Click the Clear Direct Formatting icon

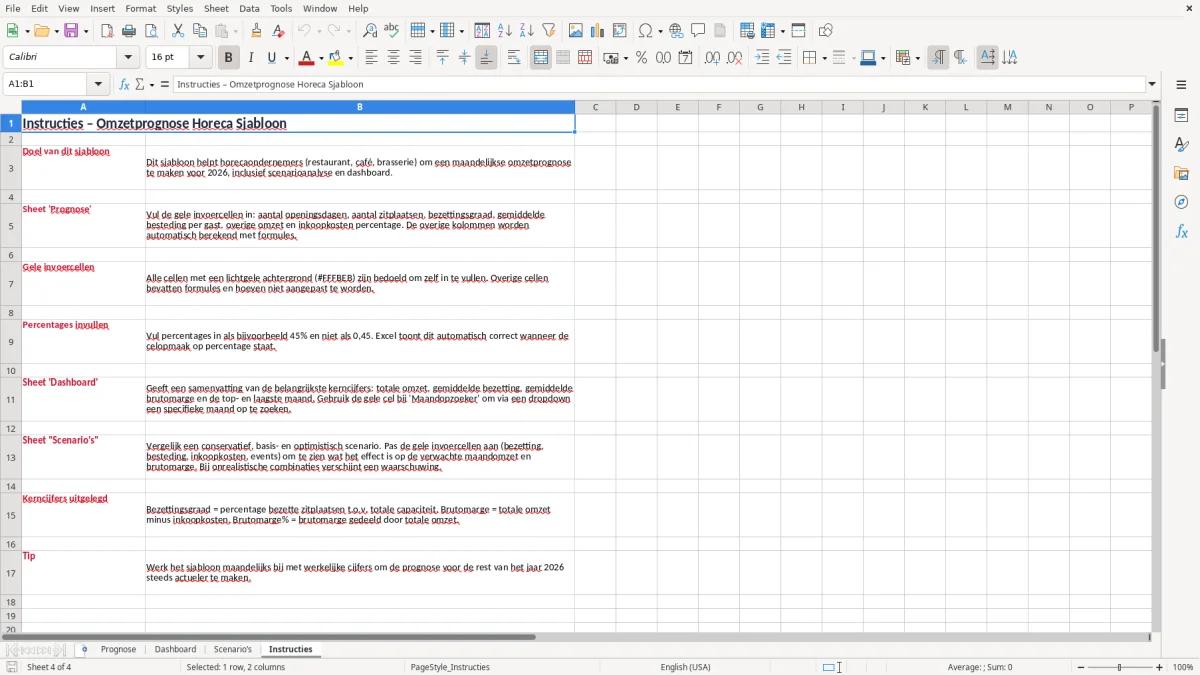(279, 31)
